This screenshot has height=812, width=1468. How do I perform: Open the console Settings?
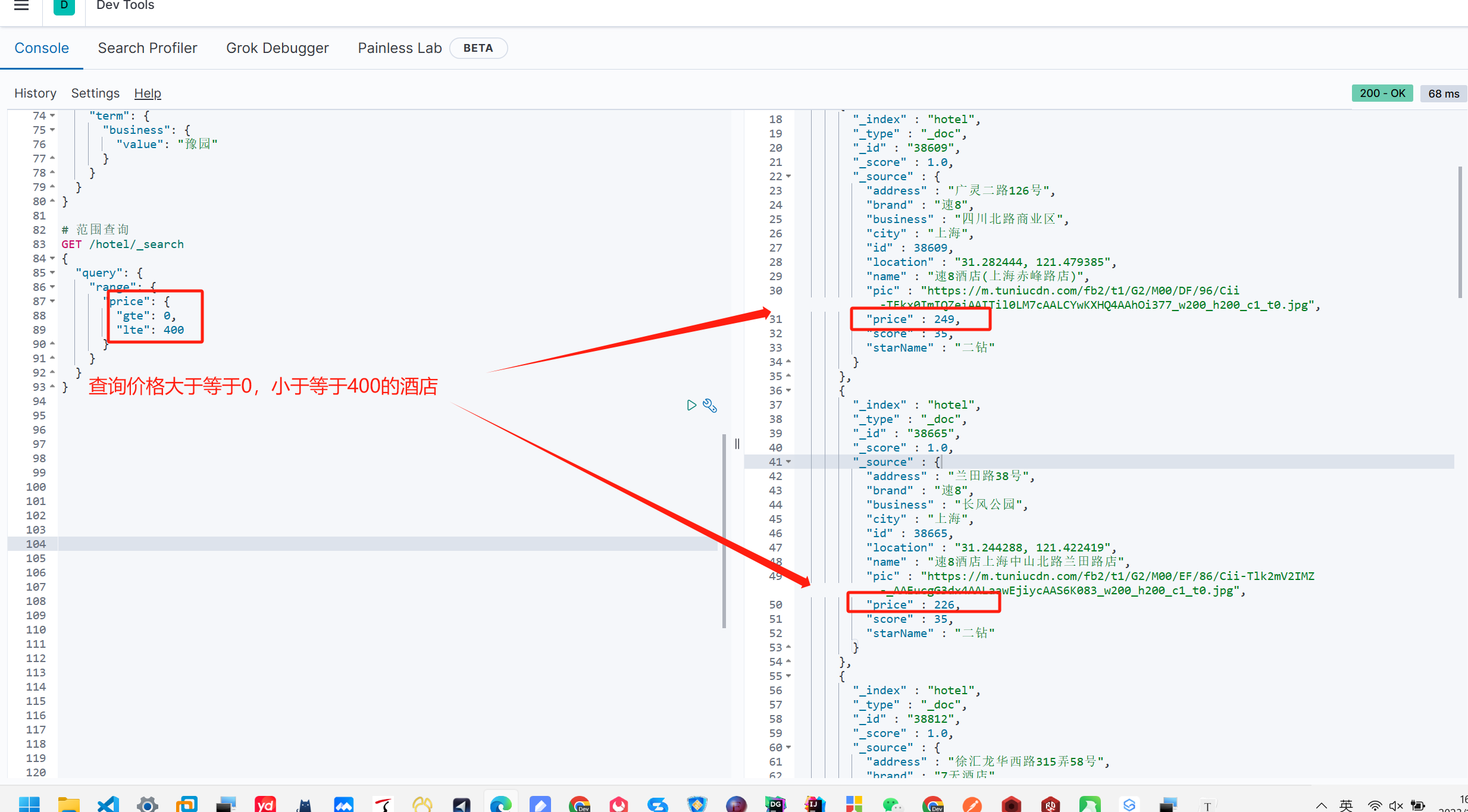click(x=95, y=93)
